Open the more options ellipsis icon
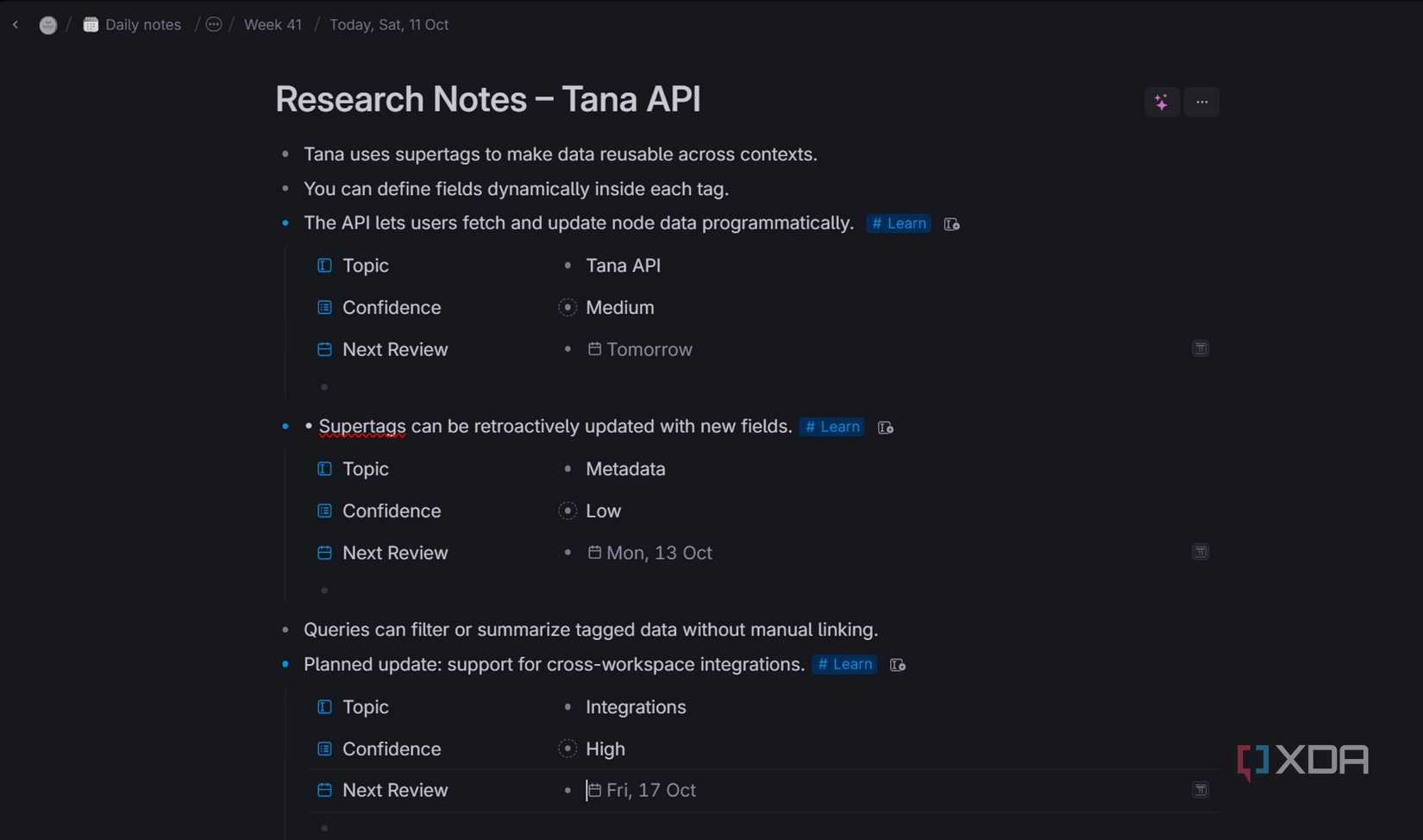Viewport: 1423px width, 840px height. (x=1201, y=102)
